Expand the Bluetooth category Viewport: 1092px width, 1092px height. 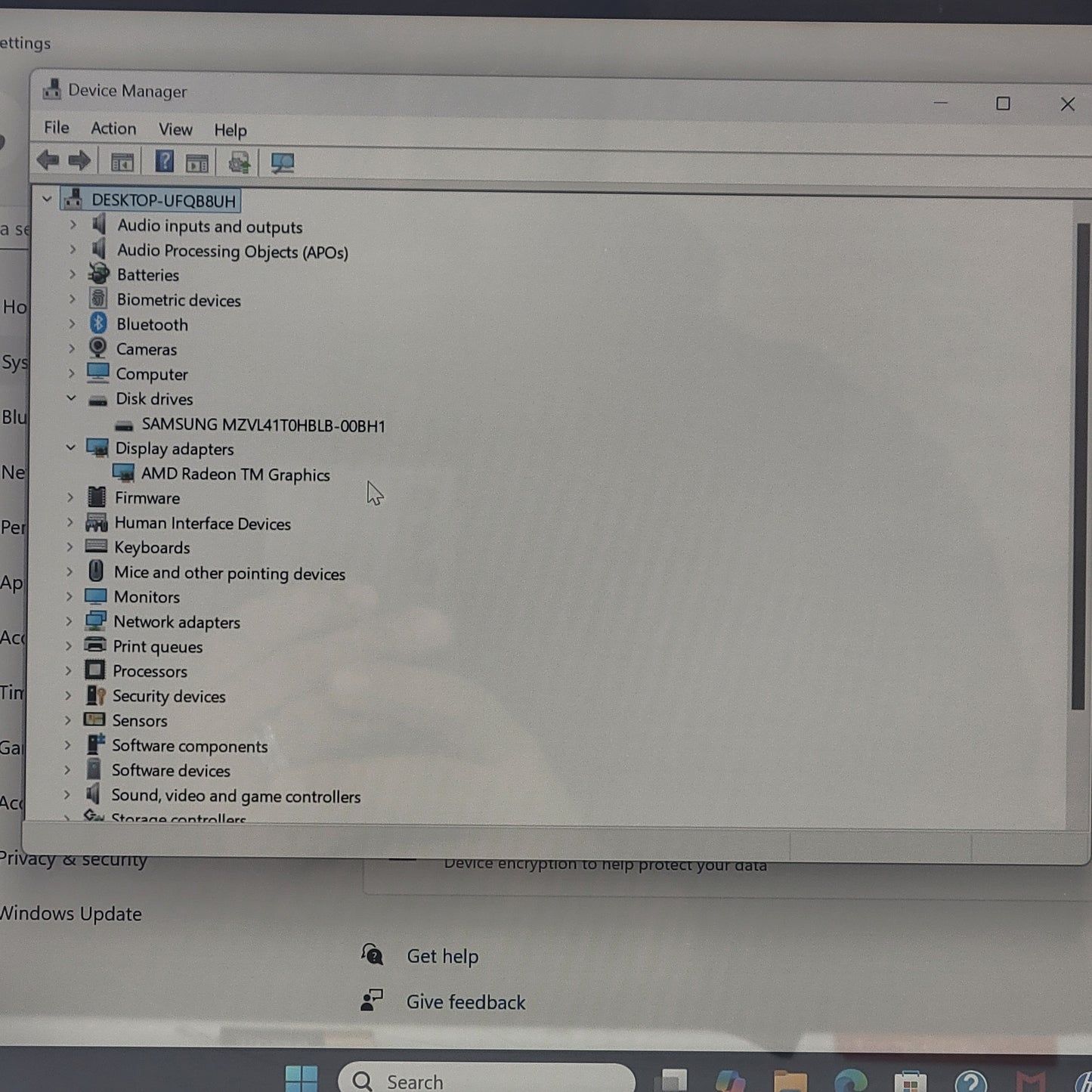pyautogui.click(x=73, y=323)
